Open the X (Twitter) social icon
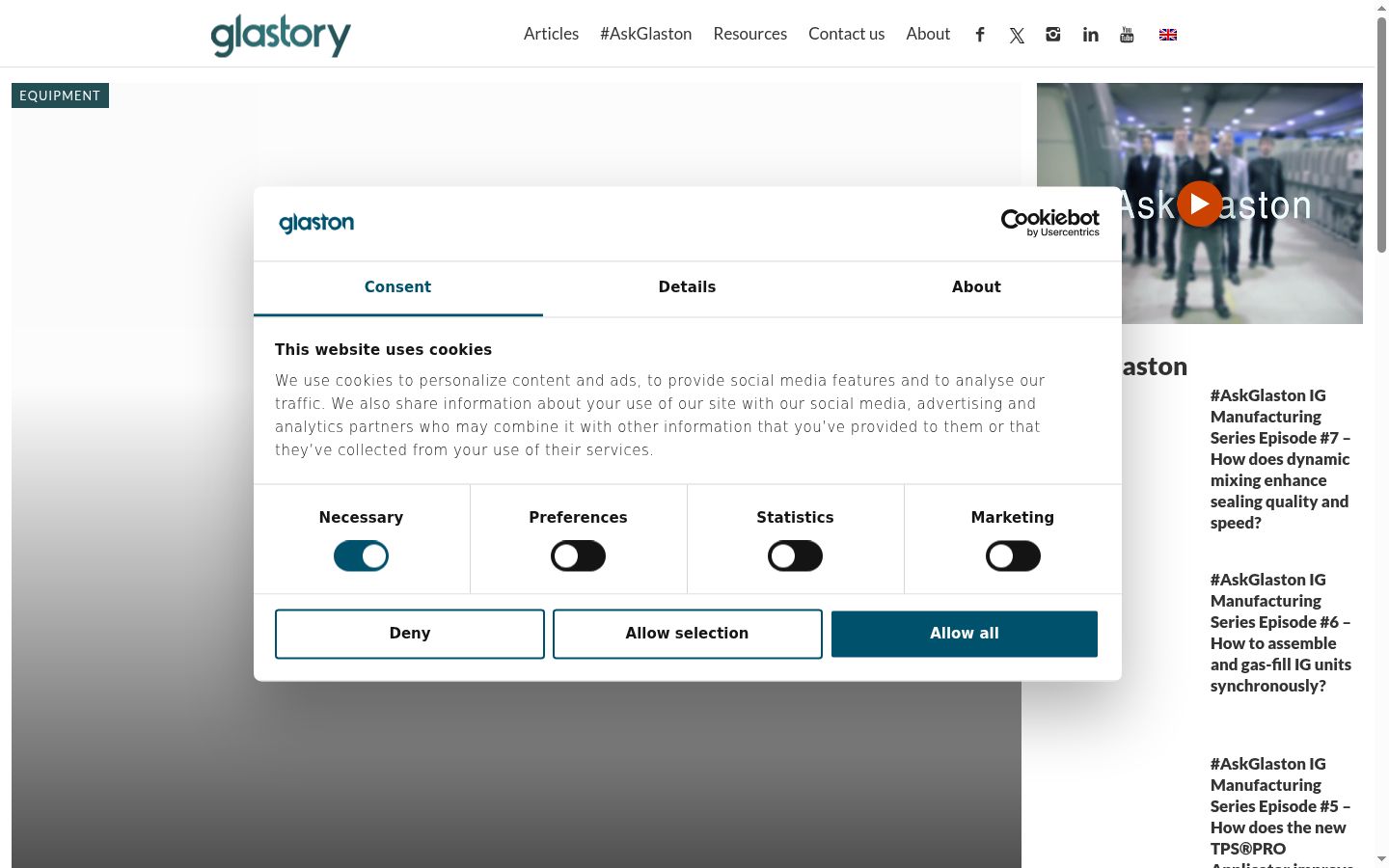Viewport: 1389px width, 868px height. pyautogui.click(x=1017, y=36)
